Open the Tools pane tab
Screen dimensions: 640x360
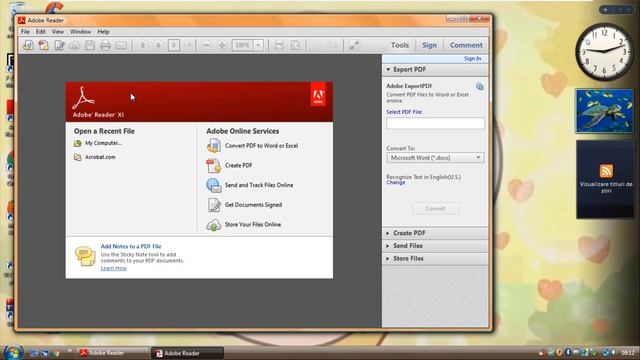400,45
